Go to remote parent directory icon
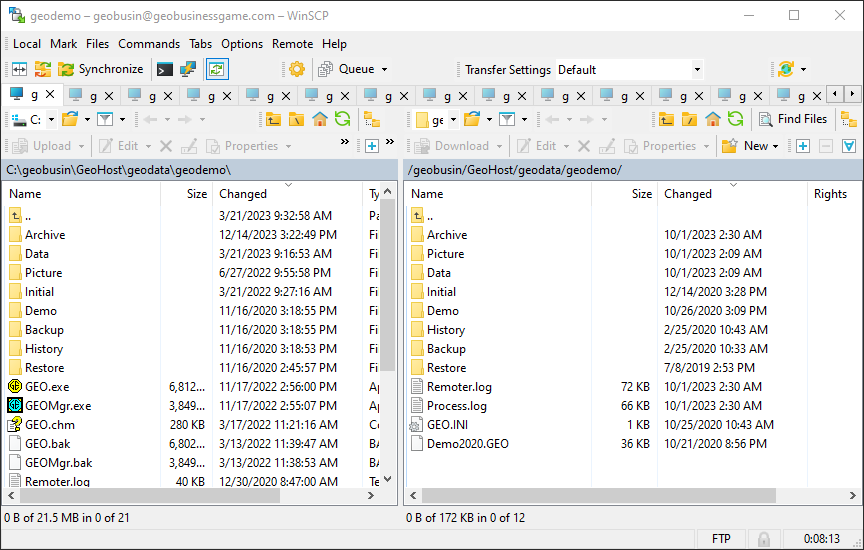This screenshot has width=864, height=550. point(667,119)
